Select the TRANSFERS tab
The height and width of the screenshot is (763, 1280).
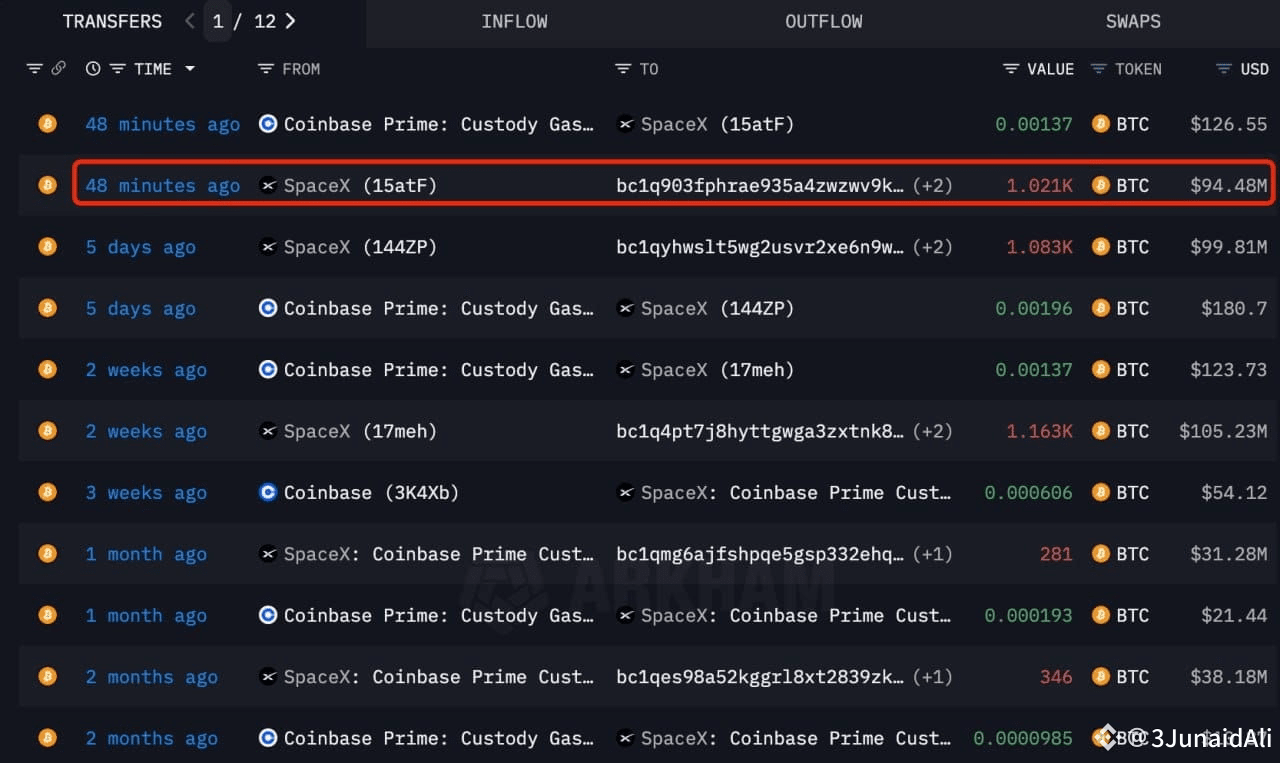(112, 21)
